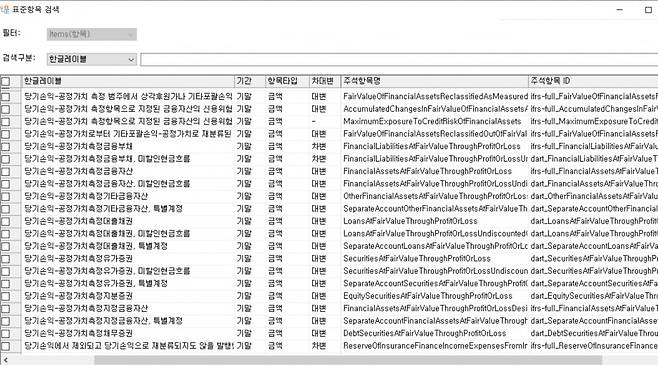The width and height of the screenshot is (658, 365).
Task: Click the dash 차대변 cell in MaximumExposure row
Action: click(314, 121)
